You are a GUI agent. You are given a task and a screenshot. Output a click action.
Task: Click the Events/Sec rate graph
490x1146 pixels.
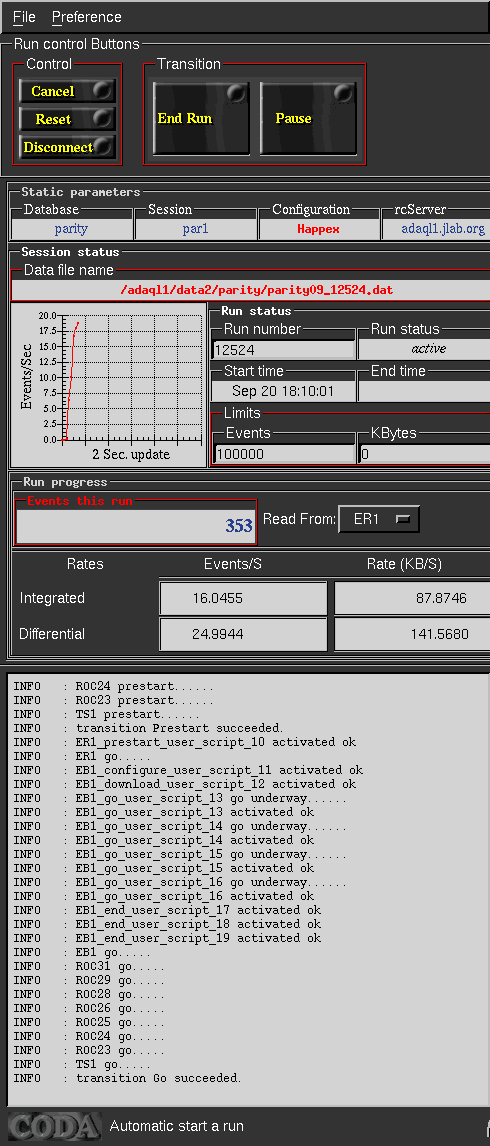coord(108,385)
